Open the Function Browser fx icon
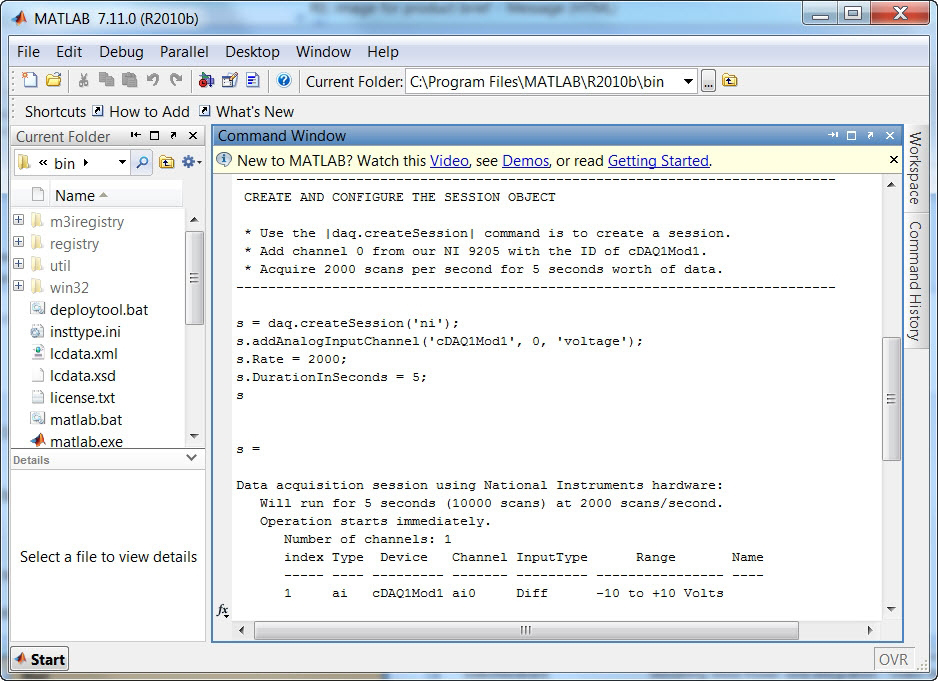This screenshot has width=938, height=681. (x=223, y=609)
